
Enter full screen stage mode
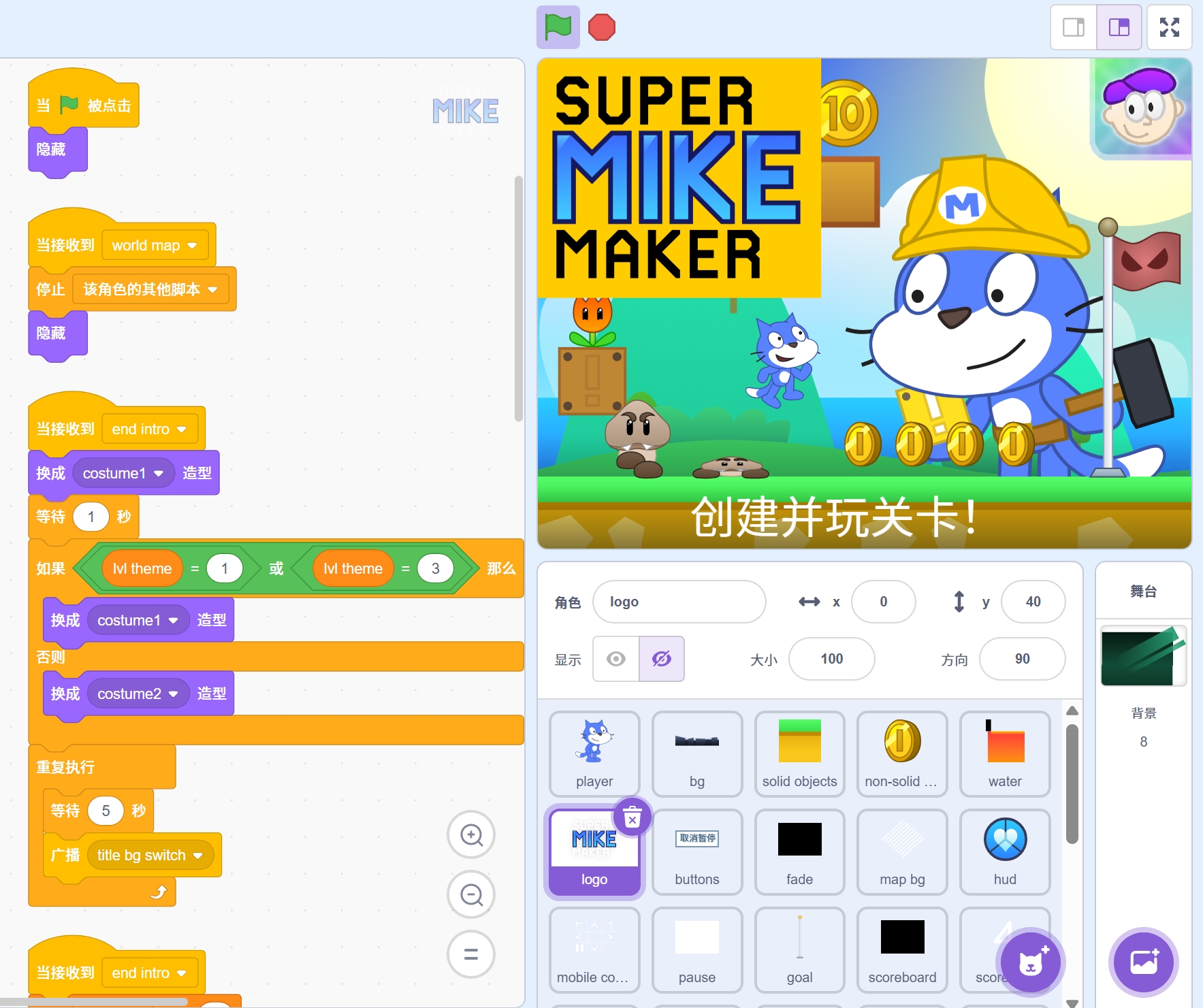pos(1169,27)
